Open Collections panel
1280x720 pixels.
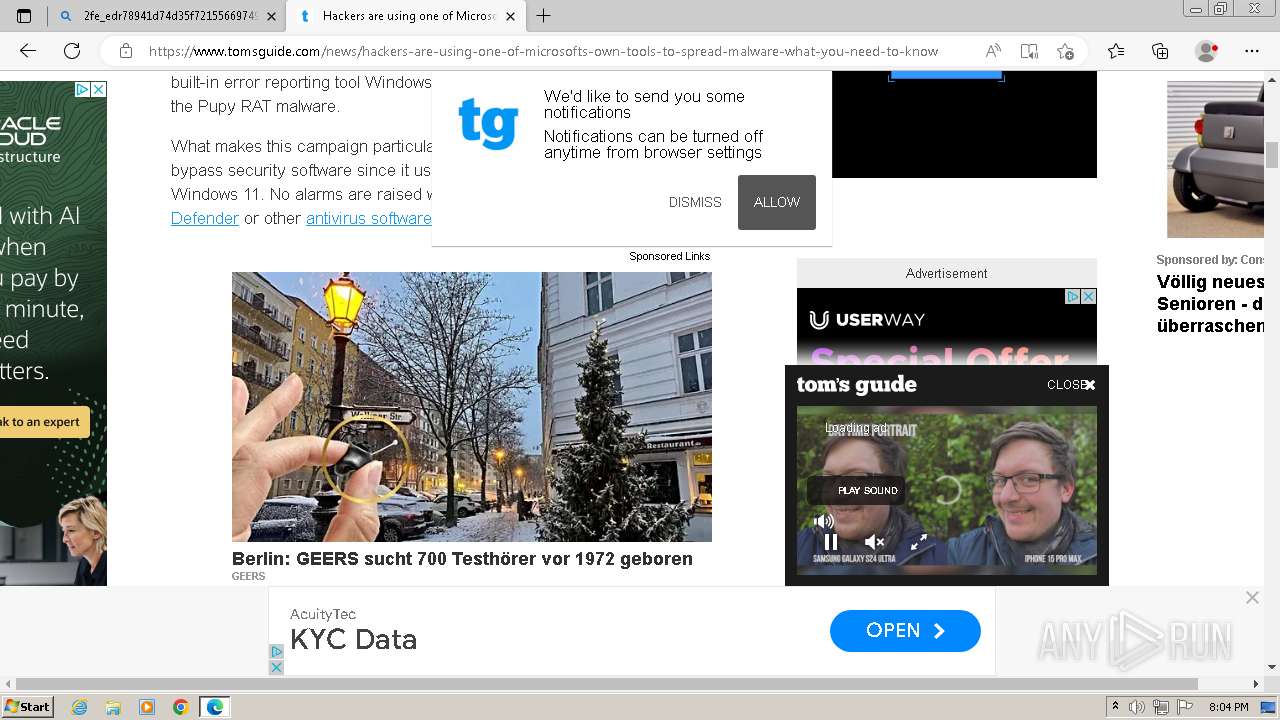[1160, 51]
